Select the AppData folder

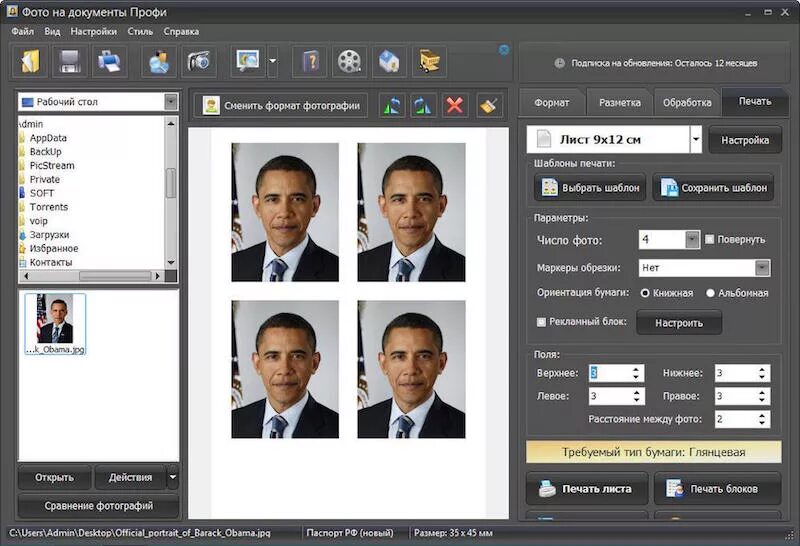48,138
